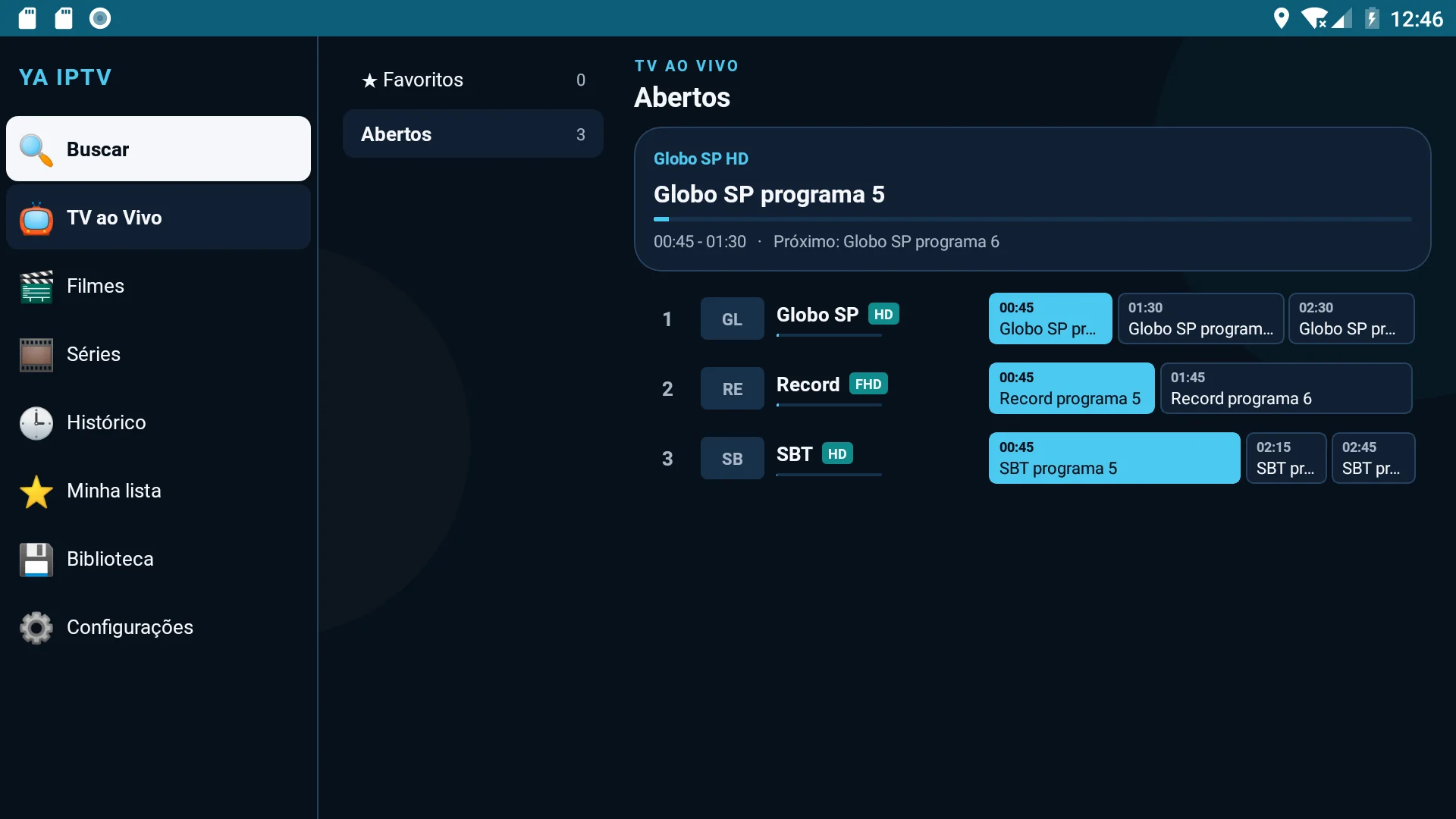The width and height of the screenshot is (1456, 819).
Task: Click the Minha lista star icon
Action: 36,491
